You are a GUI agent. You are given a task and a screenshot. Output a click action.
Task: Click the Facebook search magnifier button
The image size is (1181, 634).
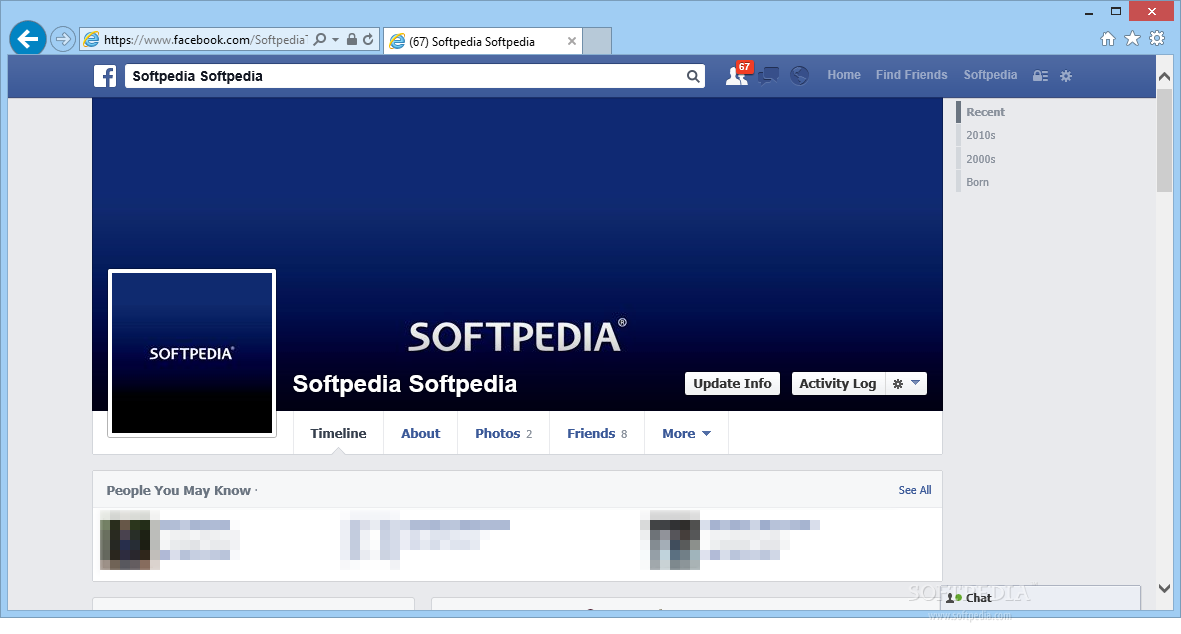coord(693,76)
